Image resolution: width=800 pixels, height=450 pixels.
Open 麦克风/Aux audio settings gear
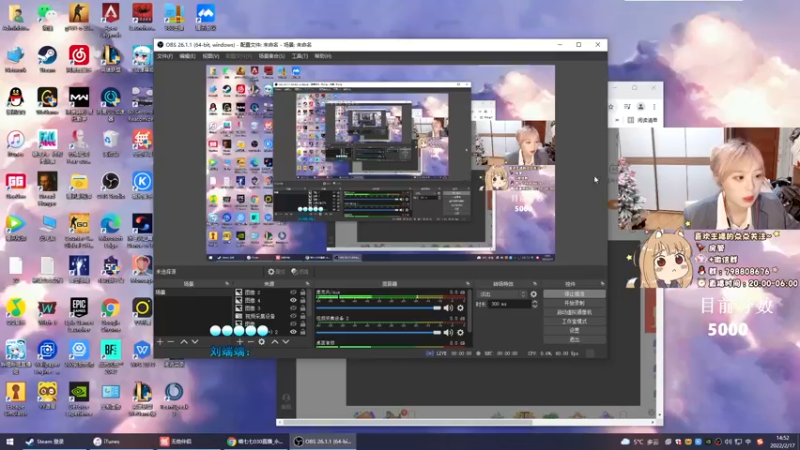pyautogui.click(x=460, y=308)
